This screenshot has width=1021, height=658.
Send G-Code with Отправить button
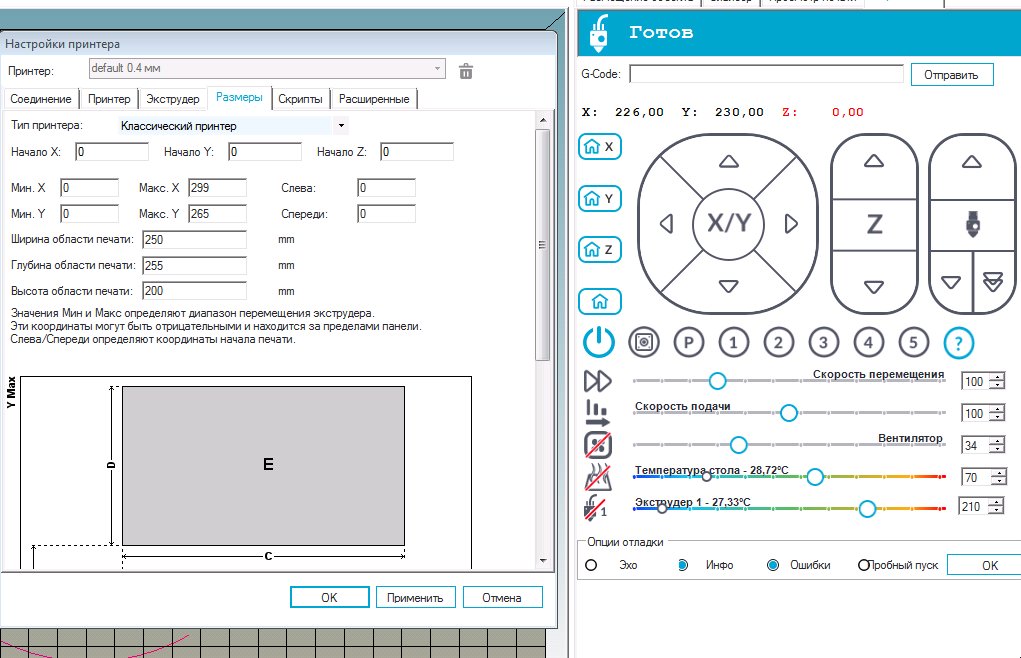pyautogui.click(x=951, y=75)
